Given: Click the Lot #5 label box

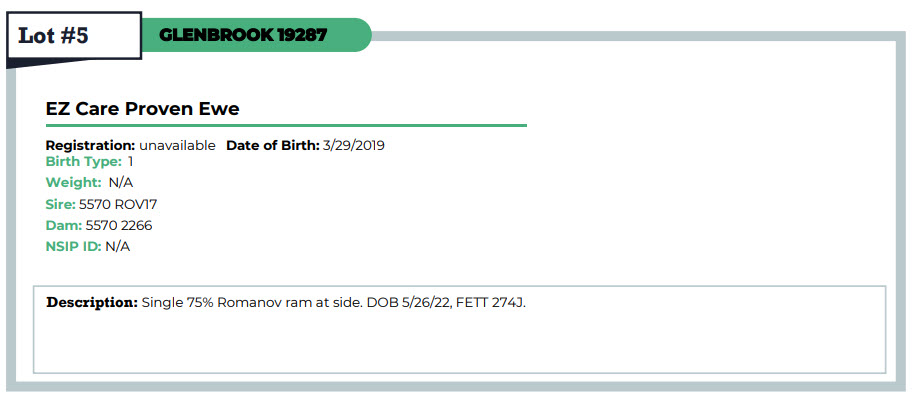Looking at the screenshot, I should (x=74, y=35).
